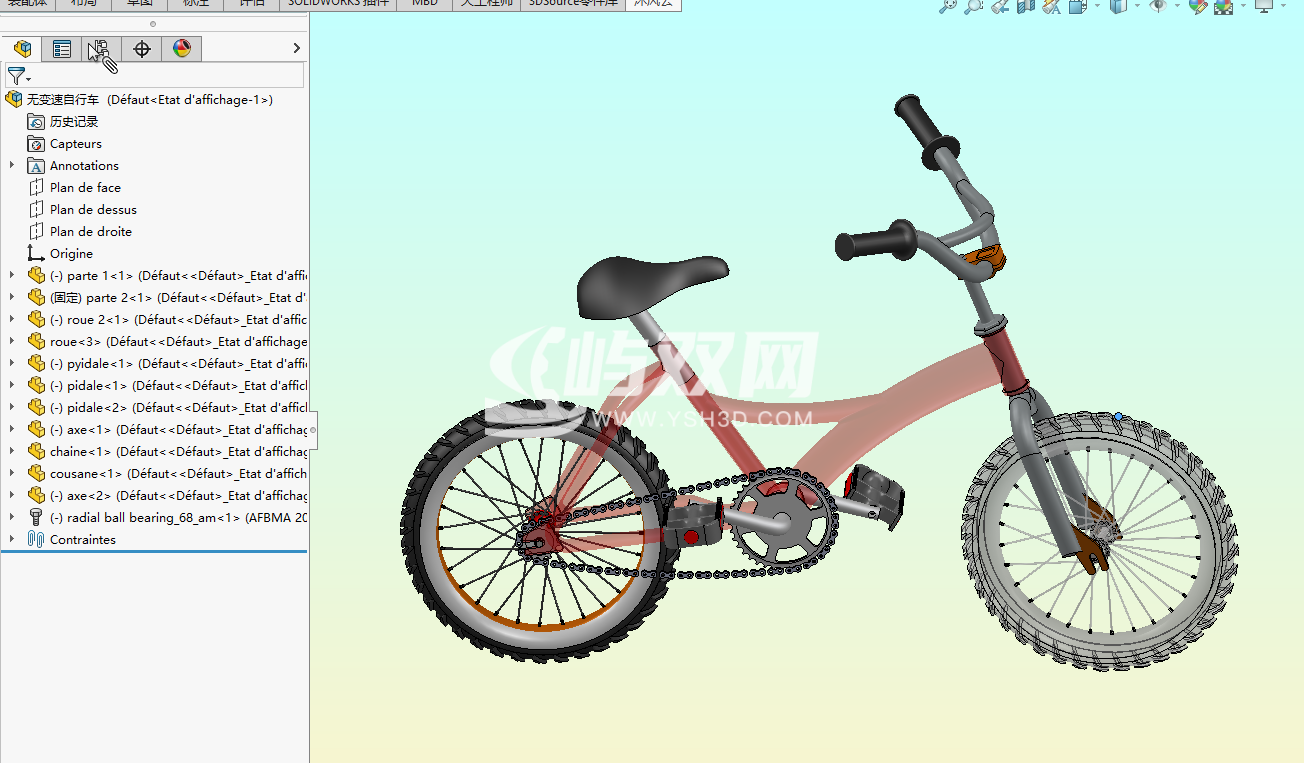
Task: Toggle the Section View tool
Action: pyautogui.click(x=1026, y=6)
